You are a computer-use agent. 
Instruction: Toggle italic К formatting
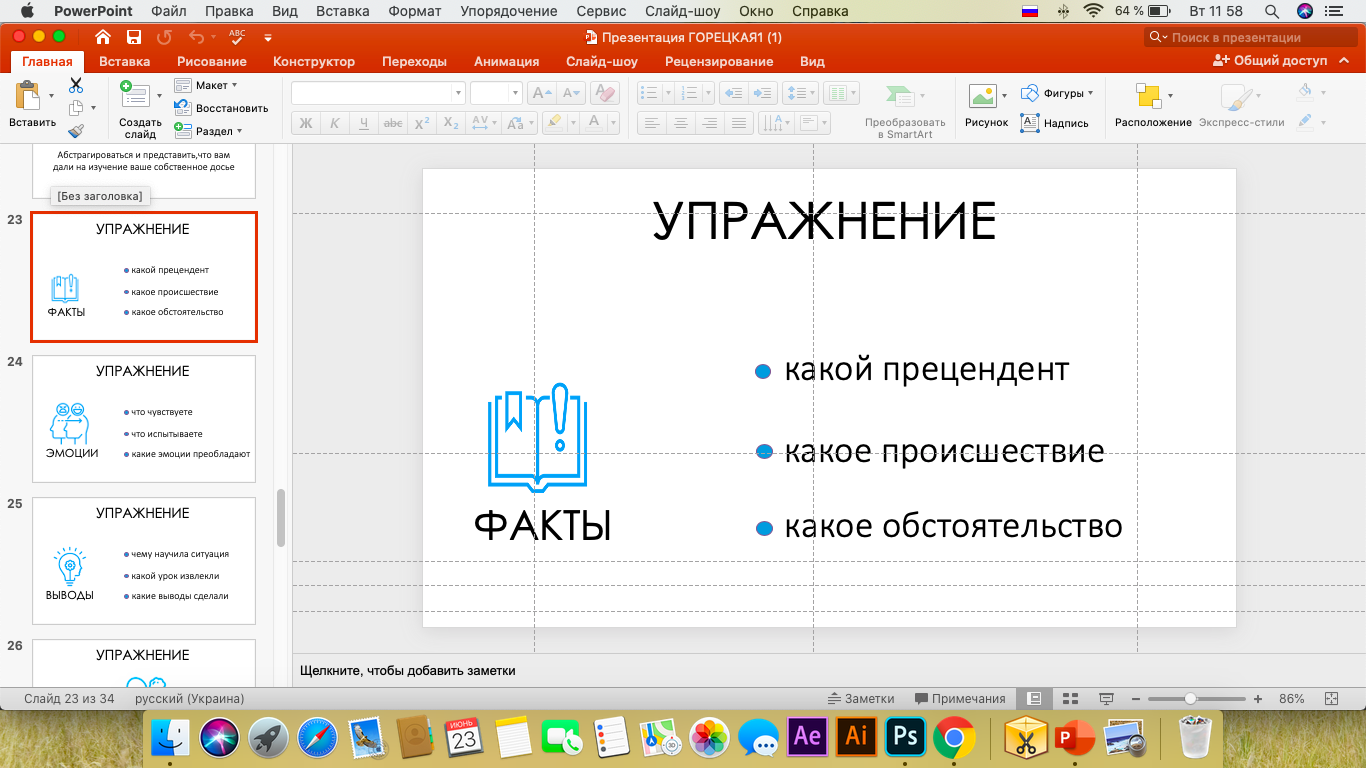335,124
